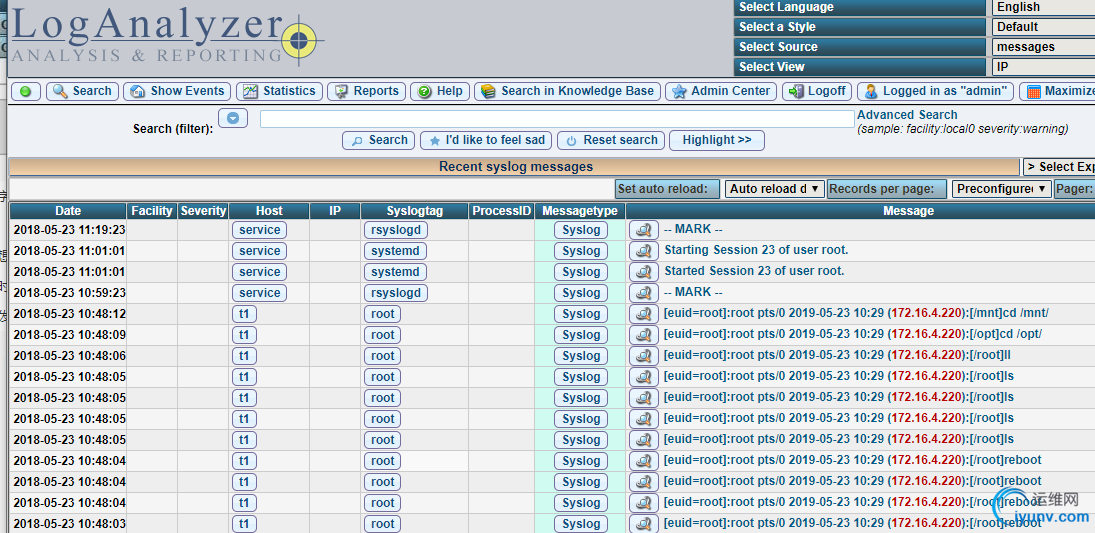Open details icon for cd /opt/ row
The width and height of the screenshot is (1095, 533).
(643, 335)
